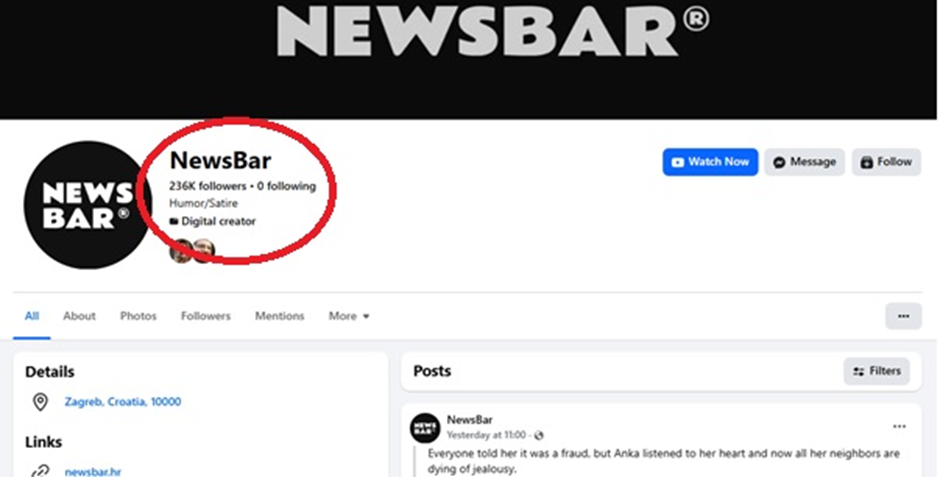
Task: Switch to the Photos tab
Action: click(138, 316)
